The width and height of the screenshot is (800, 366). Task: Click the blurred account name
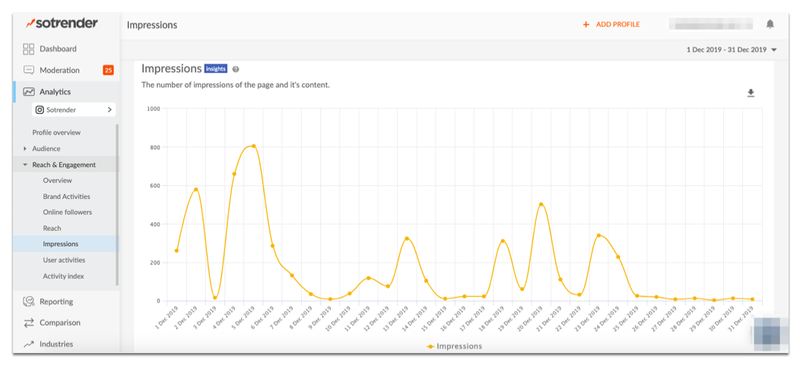[x=711, y=24]
